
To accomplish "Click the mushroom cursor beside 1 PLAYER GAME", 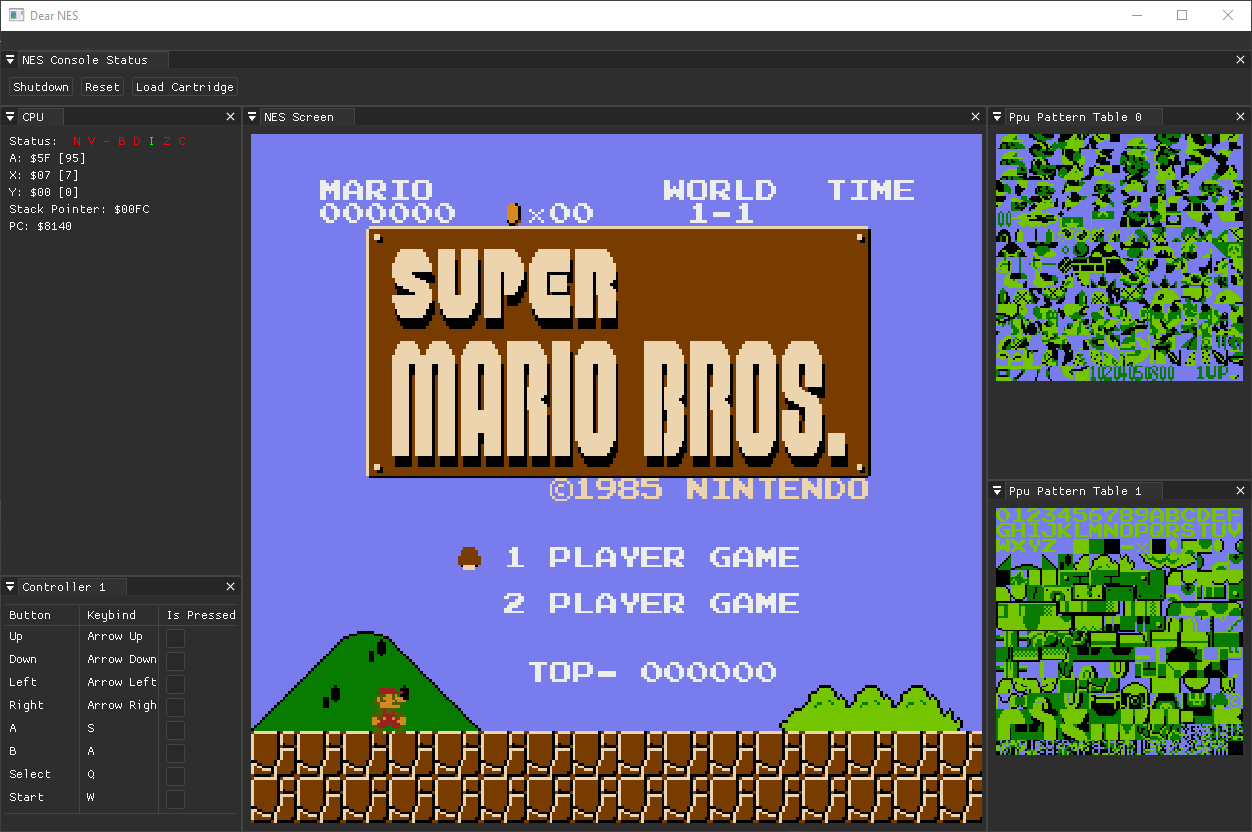I will click(470, 558).
